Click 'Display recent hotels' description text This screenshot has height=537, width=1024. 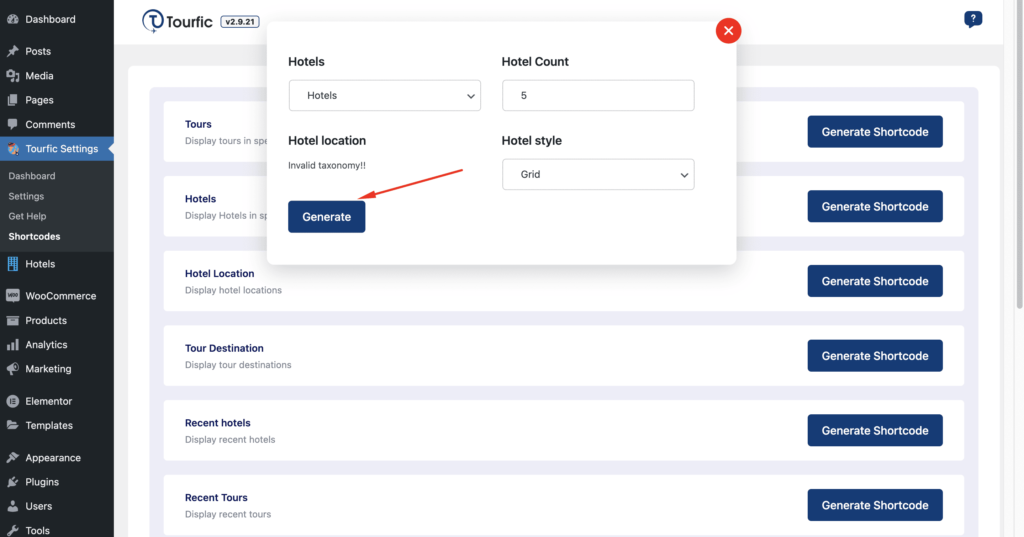pyautogui.click(x=230, y=440)
